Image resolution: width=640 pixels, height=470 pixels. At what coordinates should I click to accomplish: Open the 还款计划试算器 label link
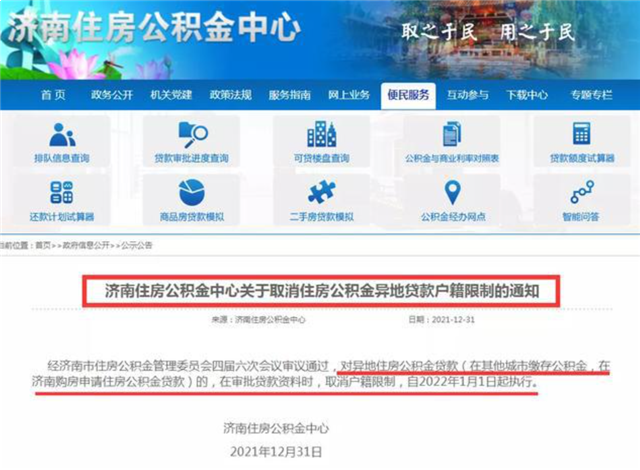(x=62, y=217)
